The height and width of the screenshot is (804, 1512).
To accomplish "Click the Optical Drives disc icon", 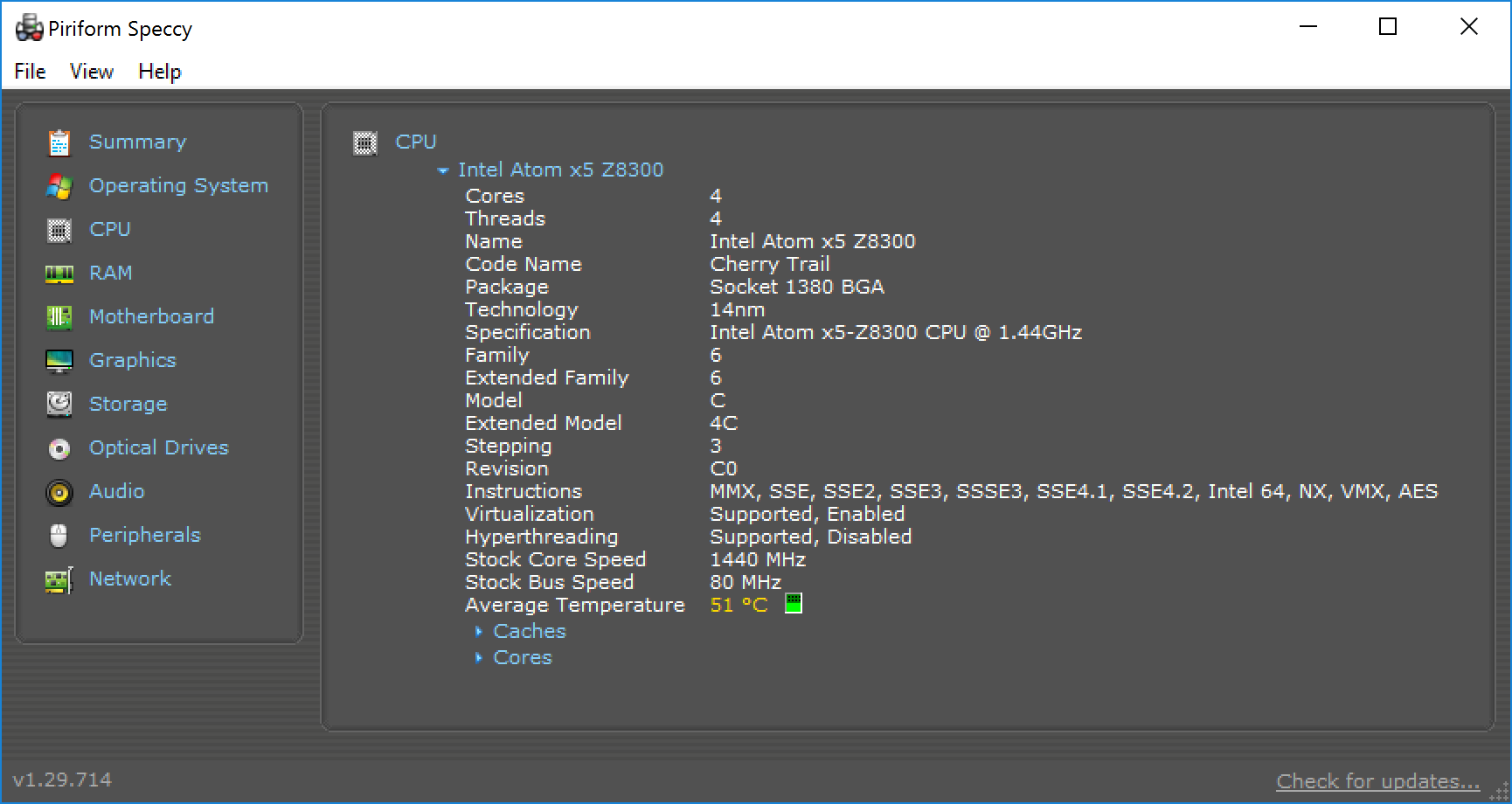I will [59, 448].
